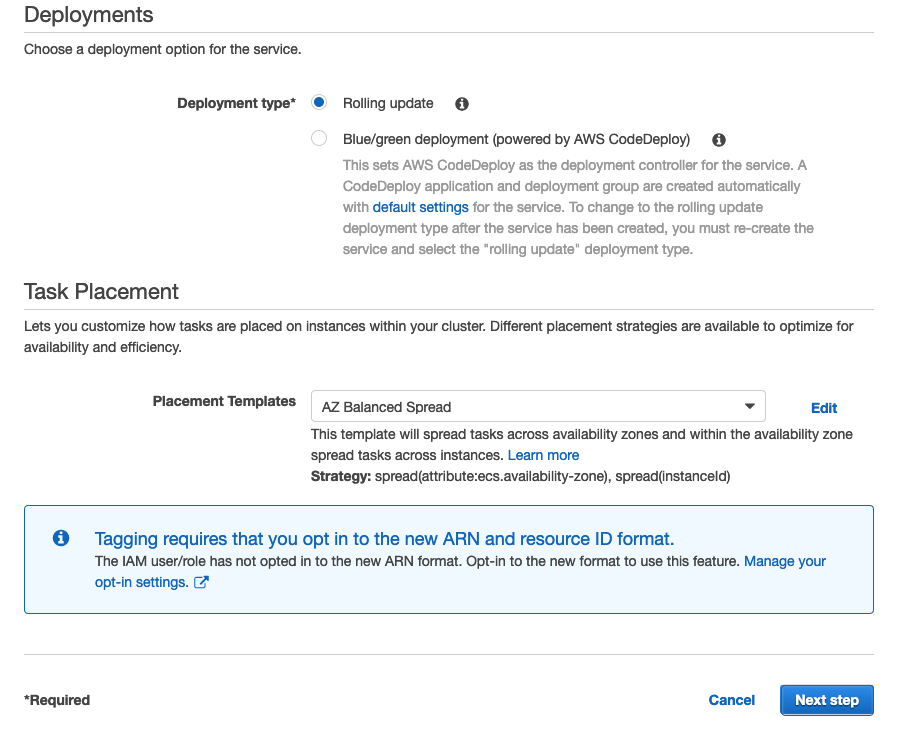Click Edit next to Placement Templates
This screenshot has width=905, height=732.
824,408
